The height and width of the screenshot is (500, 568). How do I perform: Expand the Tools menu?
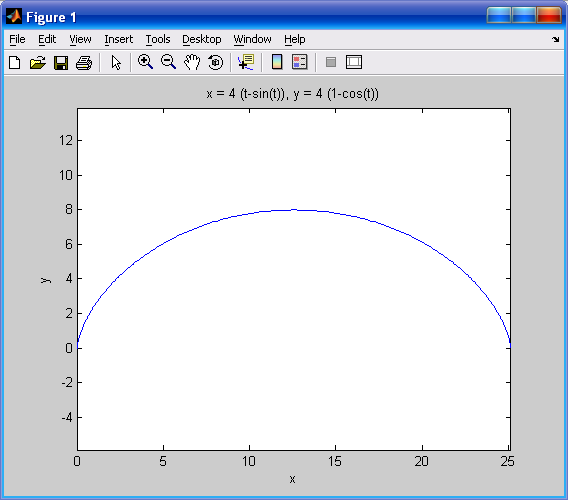(x=158, y=39)
